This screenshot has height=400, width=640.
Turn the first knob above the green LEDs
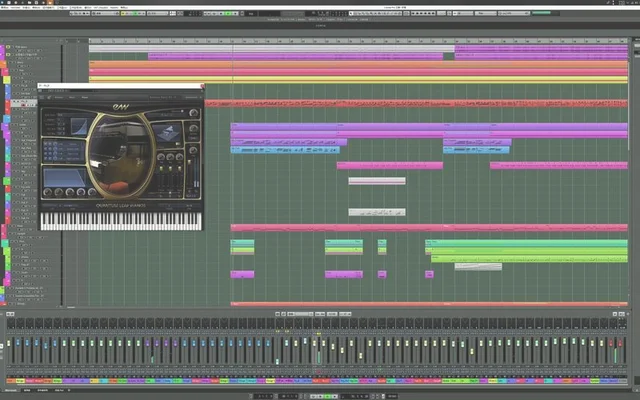(x=161, y=158)
